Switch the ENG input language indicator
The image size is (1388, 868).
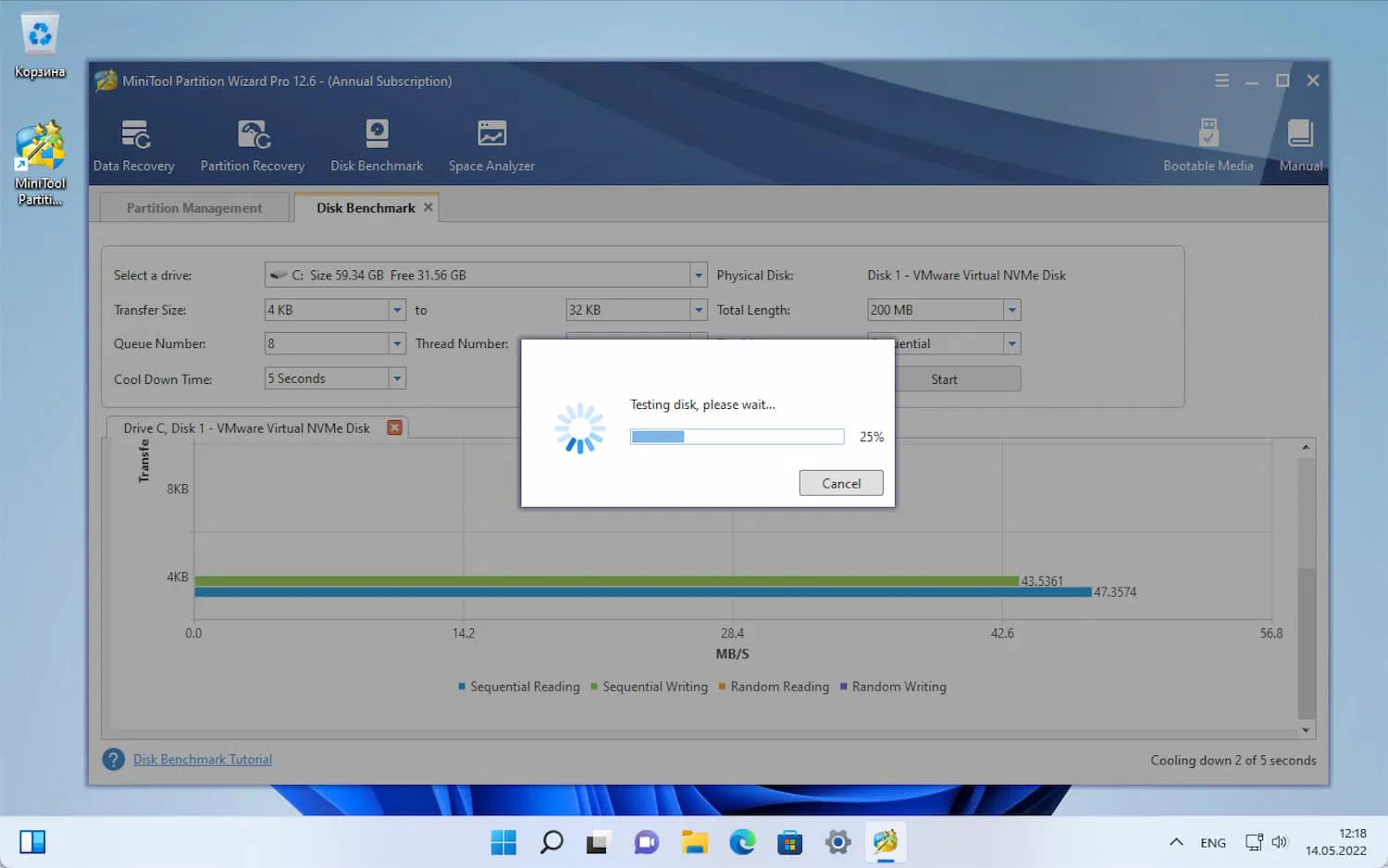tap(1213, 843)
